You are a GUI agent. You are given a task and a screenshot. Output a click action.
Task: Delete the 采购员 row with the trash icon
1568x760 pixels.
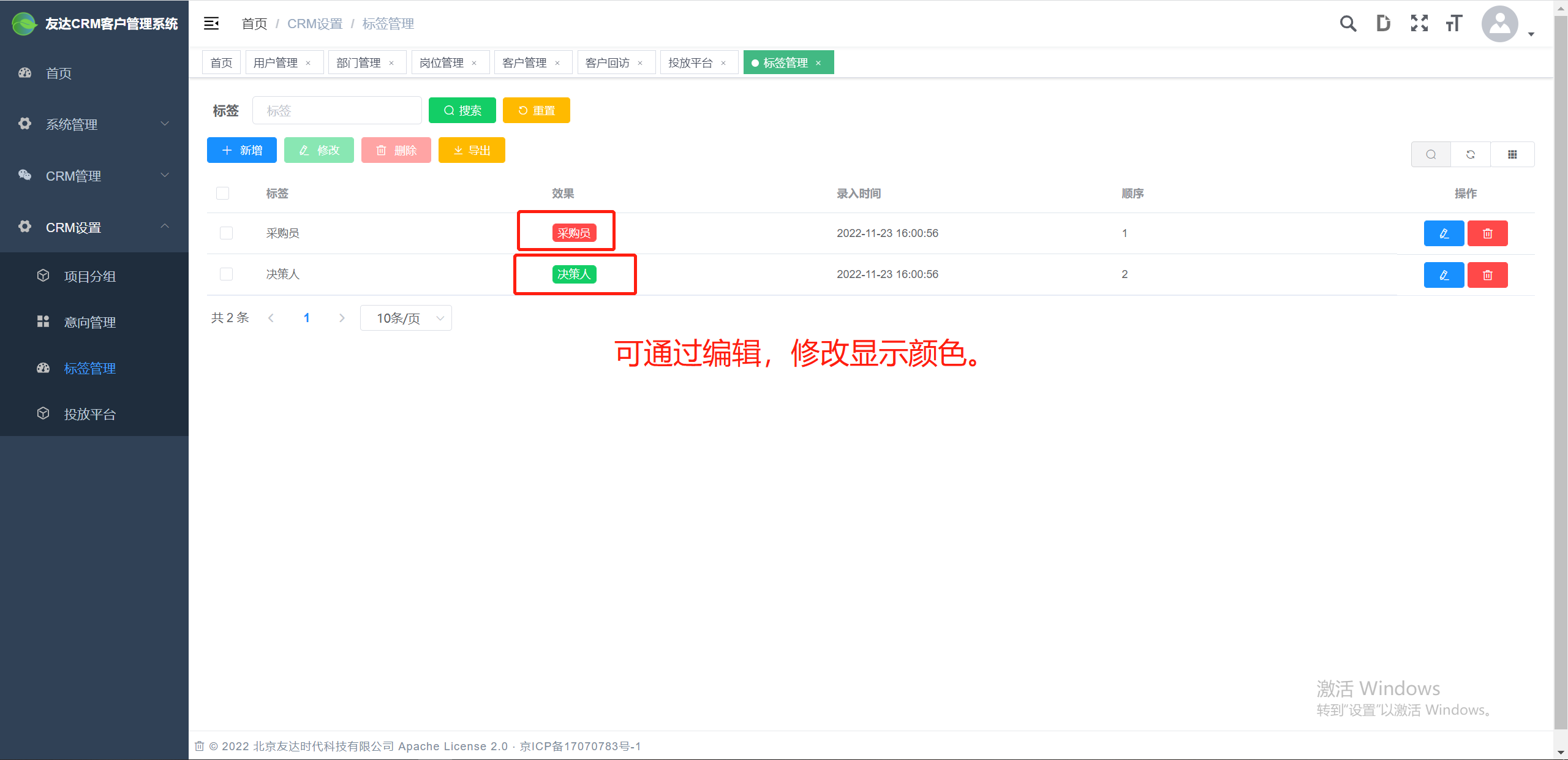coord(1488,233)
